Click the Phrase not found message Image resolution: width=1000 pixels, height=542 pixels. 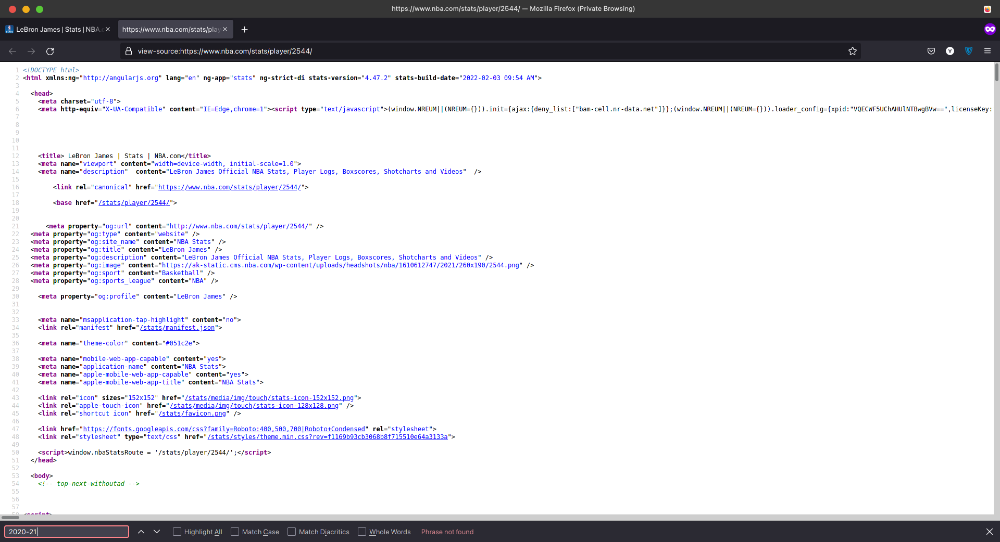coord(447,532)
